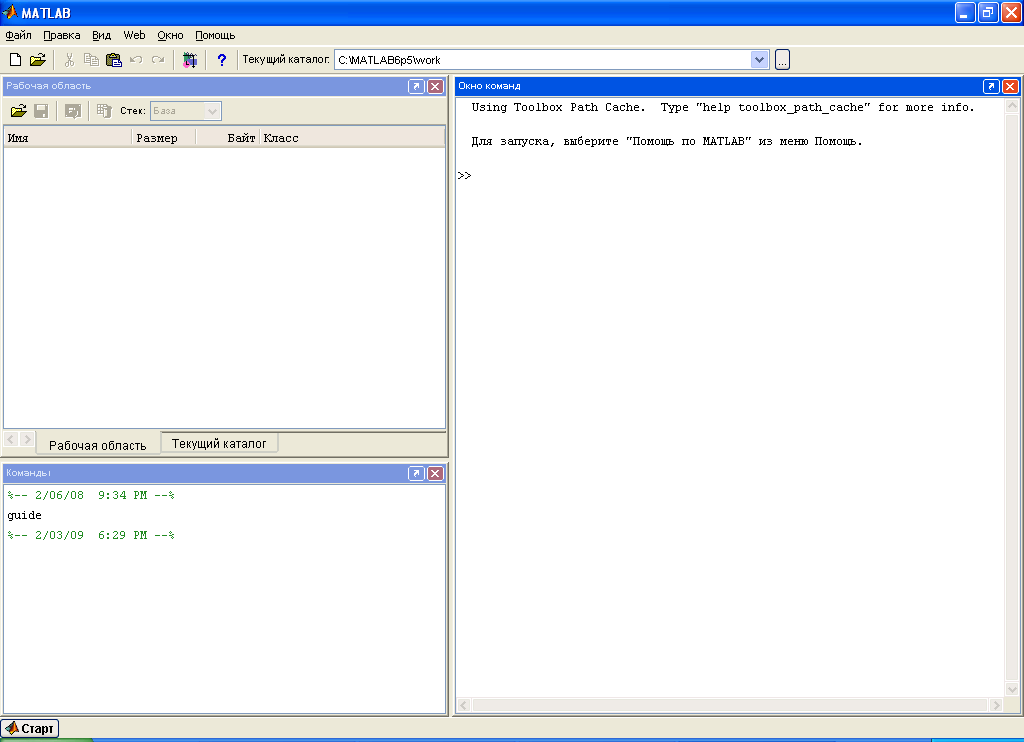Sort workspace by Имя column header

coord(68,138)
